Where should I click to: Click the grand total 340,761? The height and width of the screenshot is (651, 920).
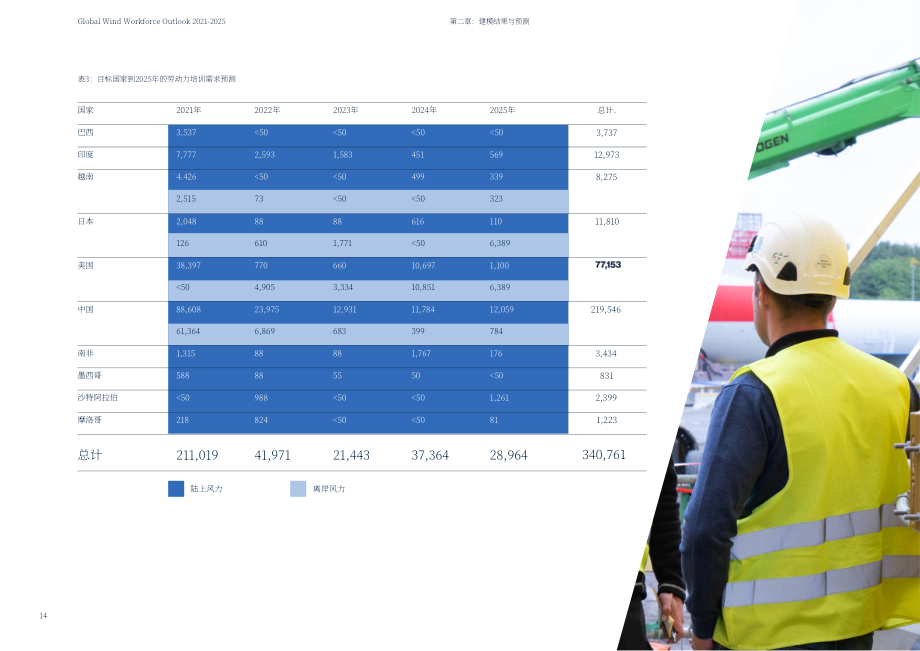(604, 455)
